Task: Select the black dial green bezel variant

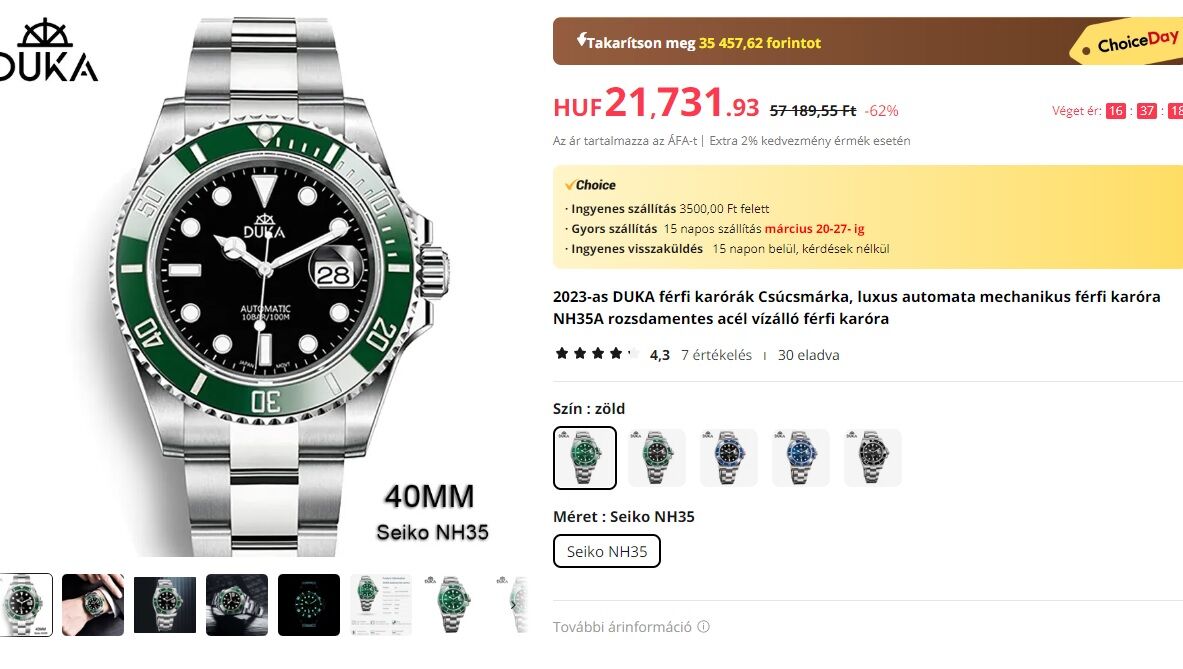Action: click(x=656, y=458)
